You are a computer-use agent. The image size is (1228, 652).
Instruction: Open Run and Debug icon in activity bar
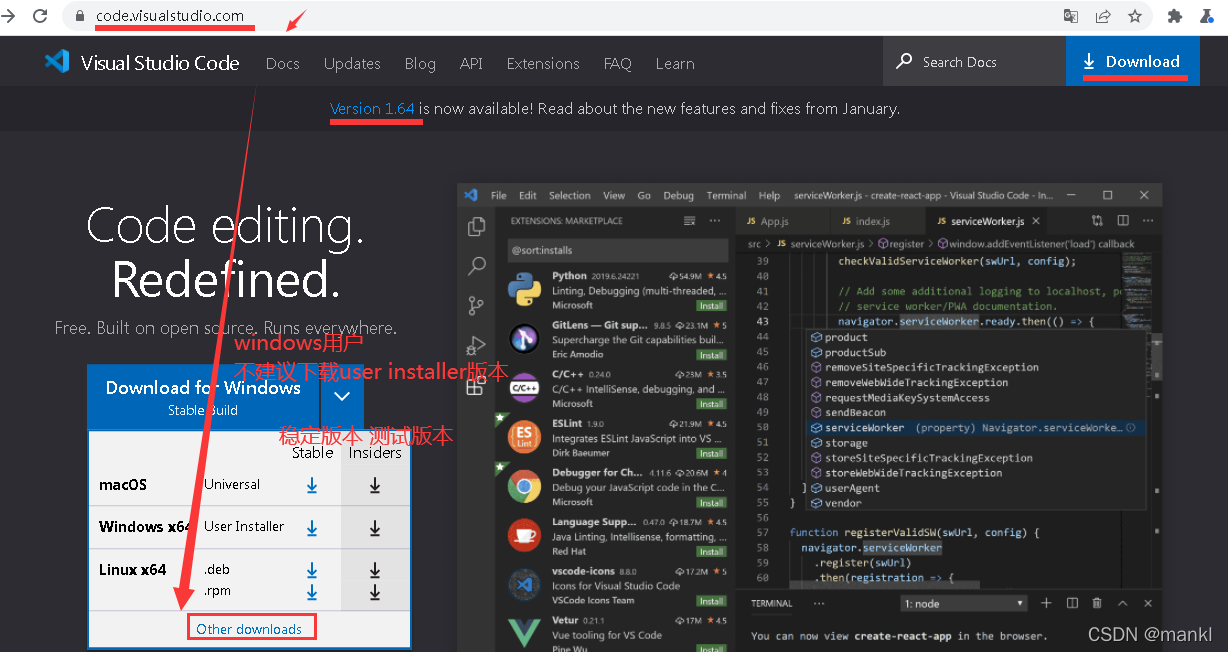477,346
